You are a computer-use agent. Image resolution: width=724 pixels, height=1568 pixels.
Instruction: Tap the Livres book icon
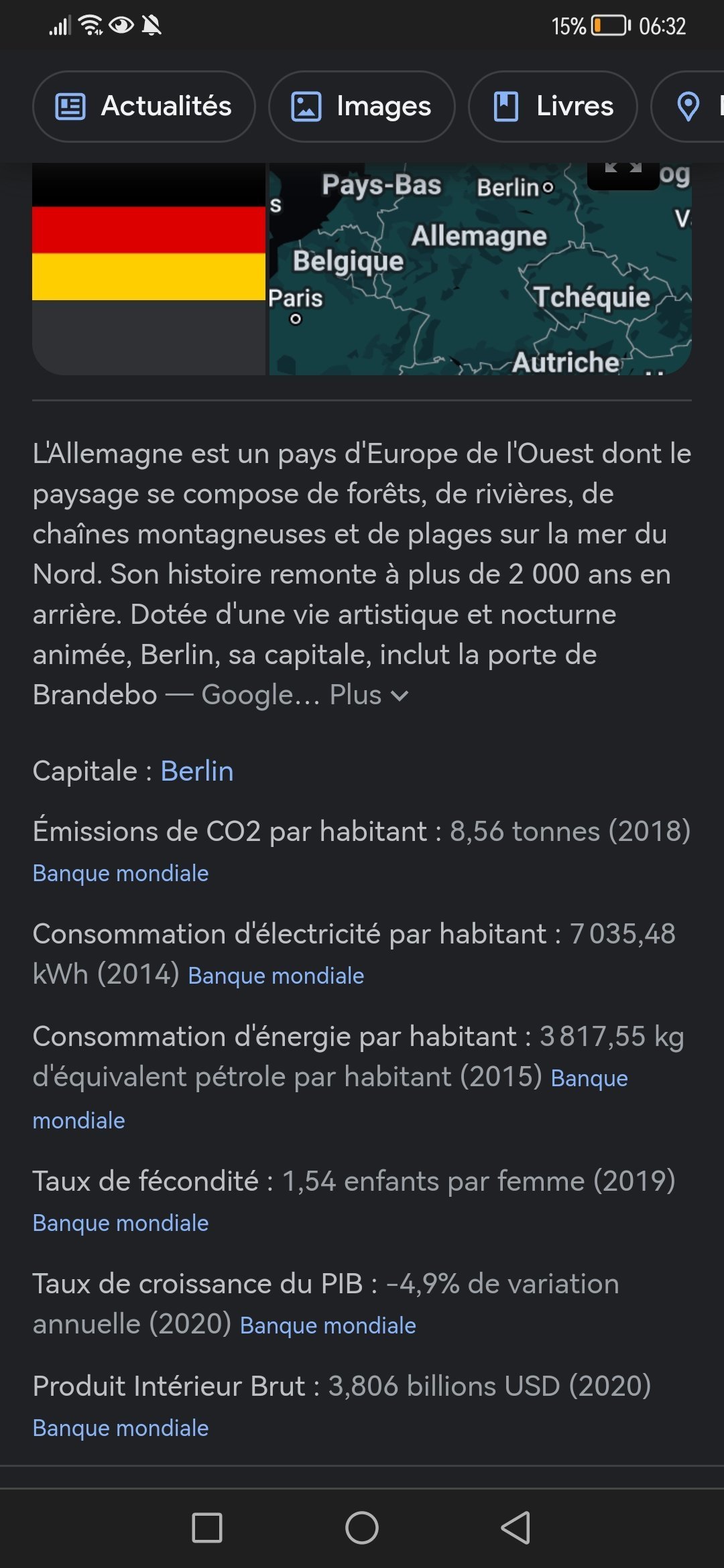click(506, 107)
